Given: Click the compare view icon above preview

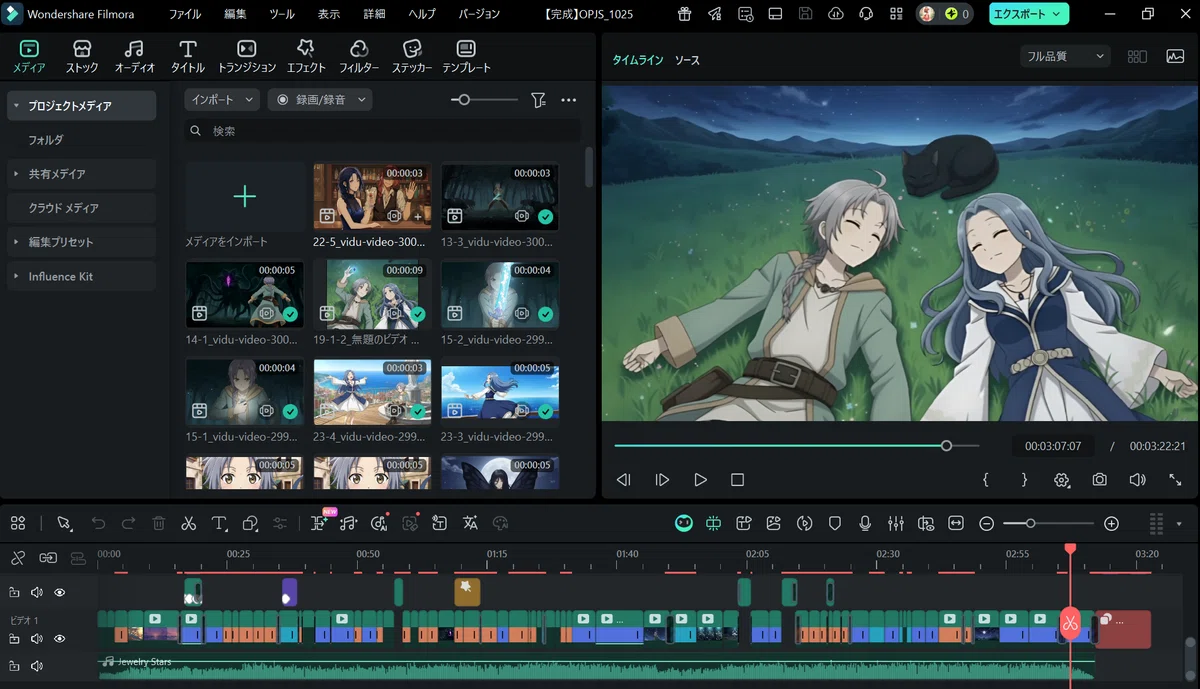Looking at the screenshot, I should 1137,57.
